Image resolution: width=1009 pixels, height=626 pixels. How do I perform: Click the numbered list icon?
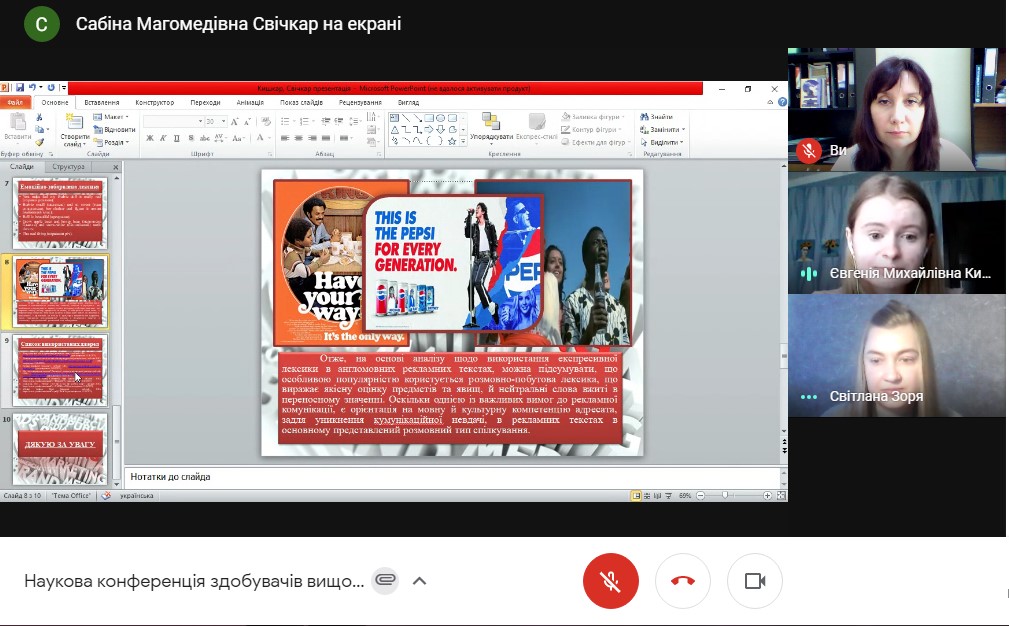pyautogui.click(x=304, y=121)
